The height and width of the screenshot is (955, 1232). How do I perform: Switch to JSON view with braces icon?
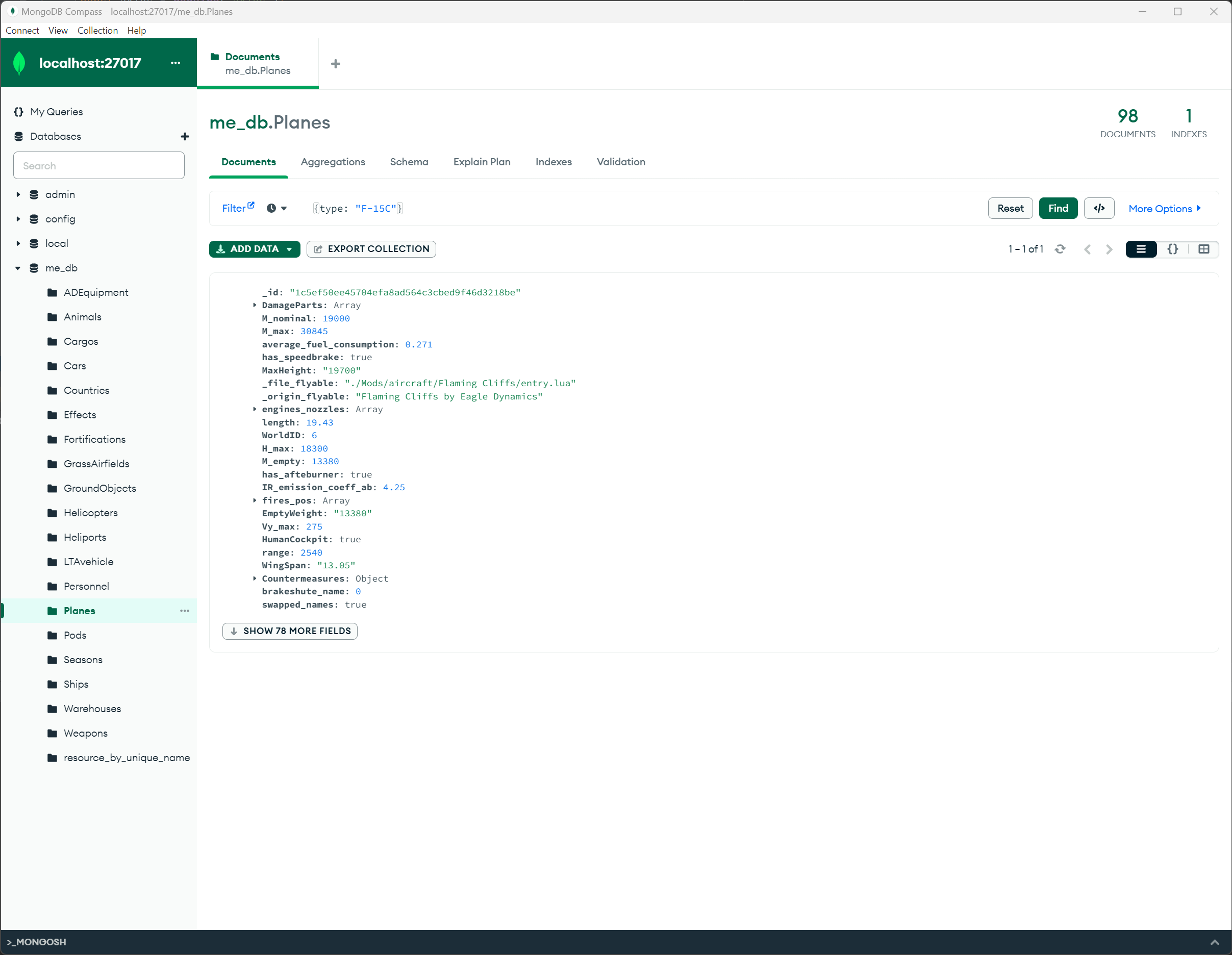pyautogui.click(x=1172, y=249)
